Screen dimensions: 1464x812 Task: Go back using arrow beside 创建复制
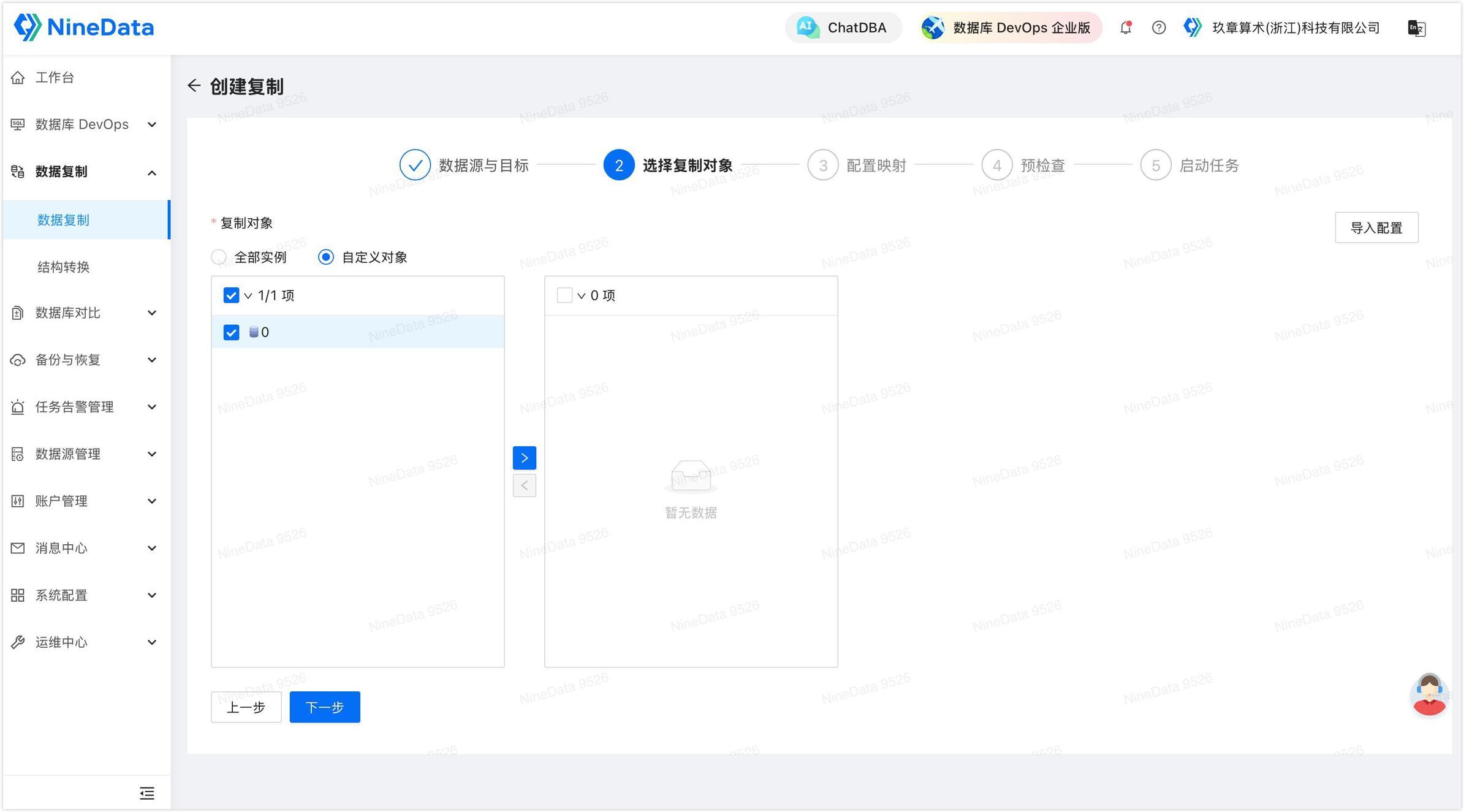click(194, 86)
